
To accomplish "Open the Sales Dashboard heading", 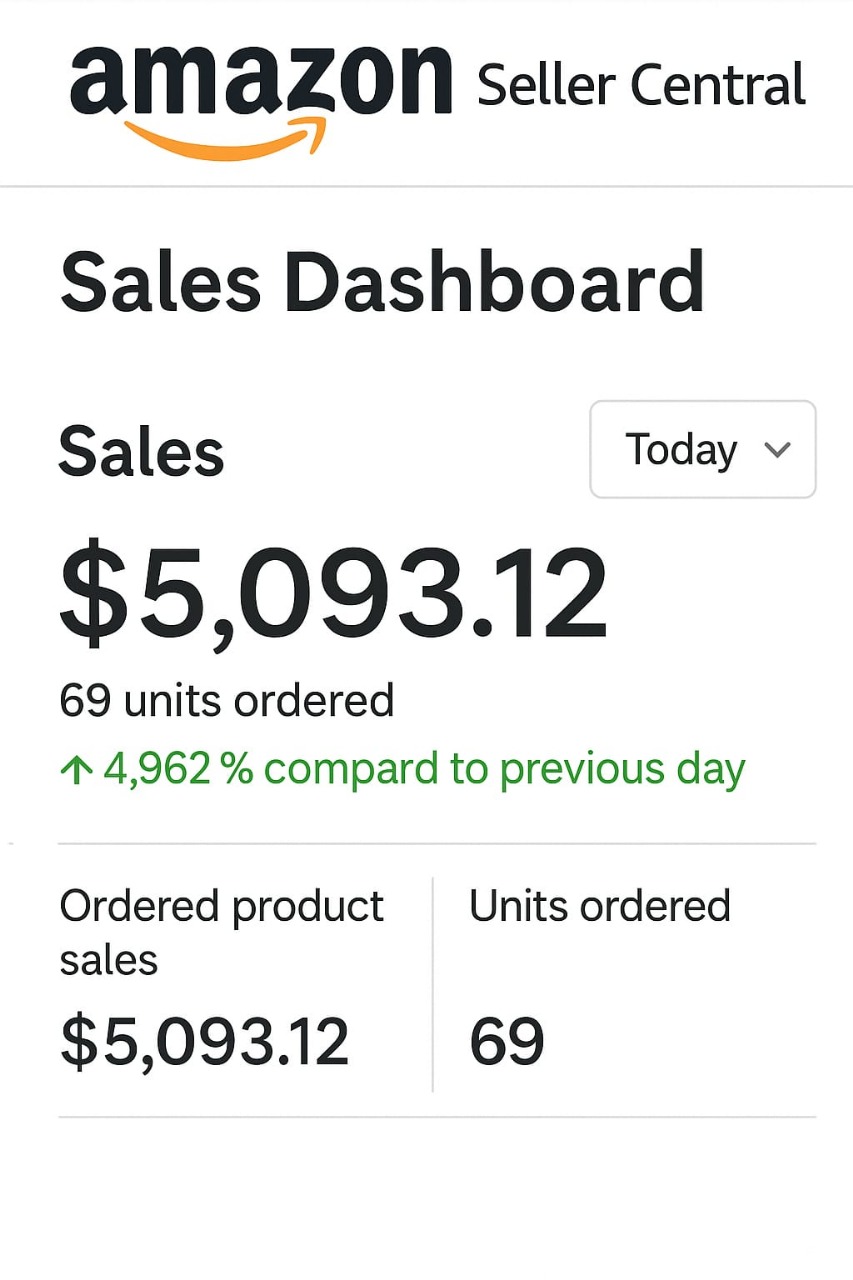I will pos(382,283).
